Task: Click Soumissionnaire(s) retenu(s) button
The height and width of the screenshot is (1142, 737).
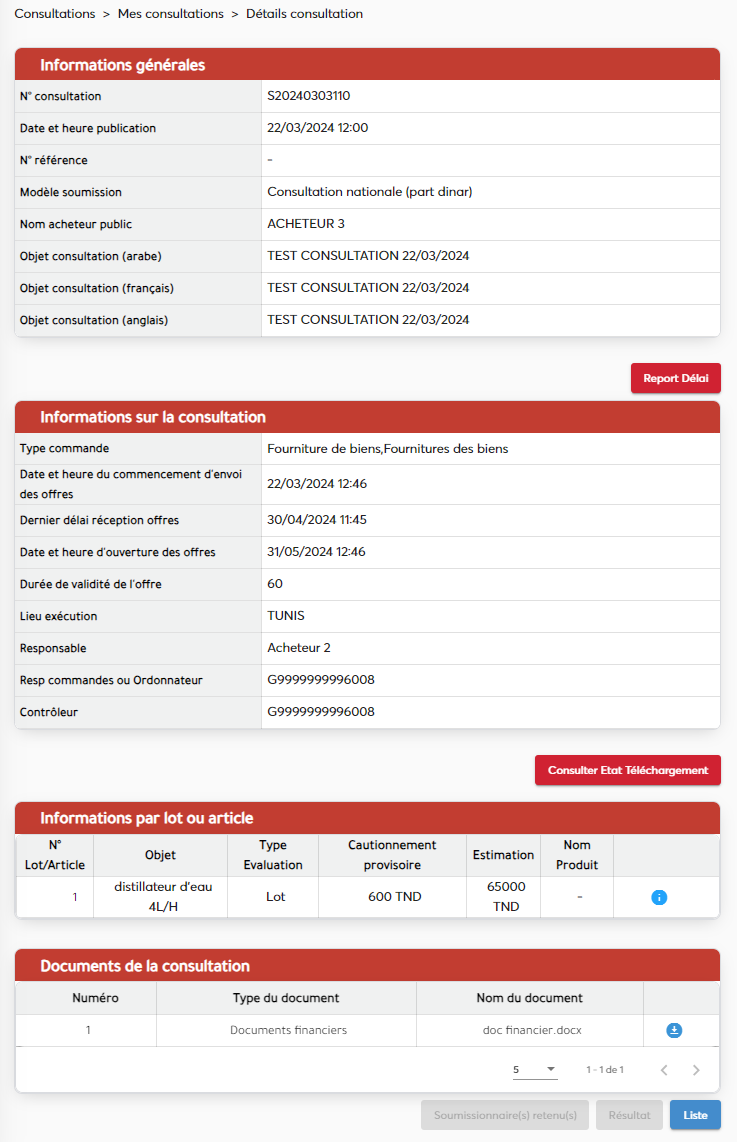Action: [505, 1115]
